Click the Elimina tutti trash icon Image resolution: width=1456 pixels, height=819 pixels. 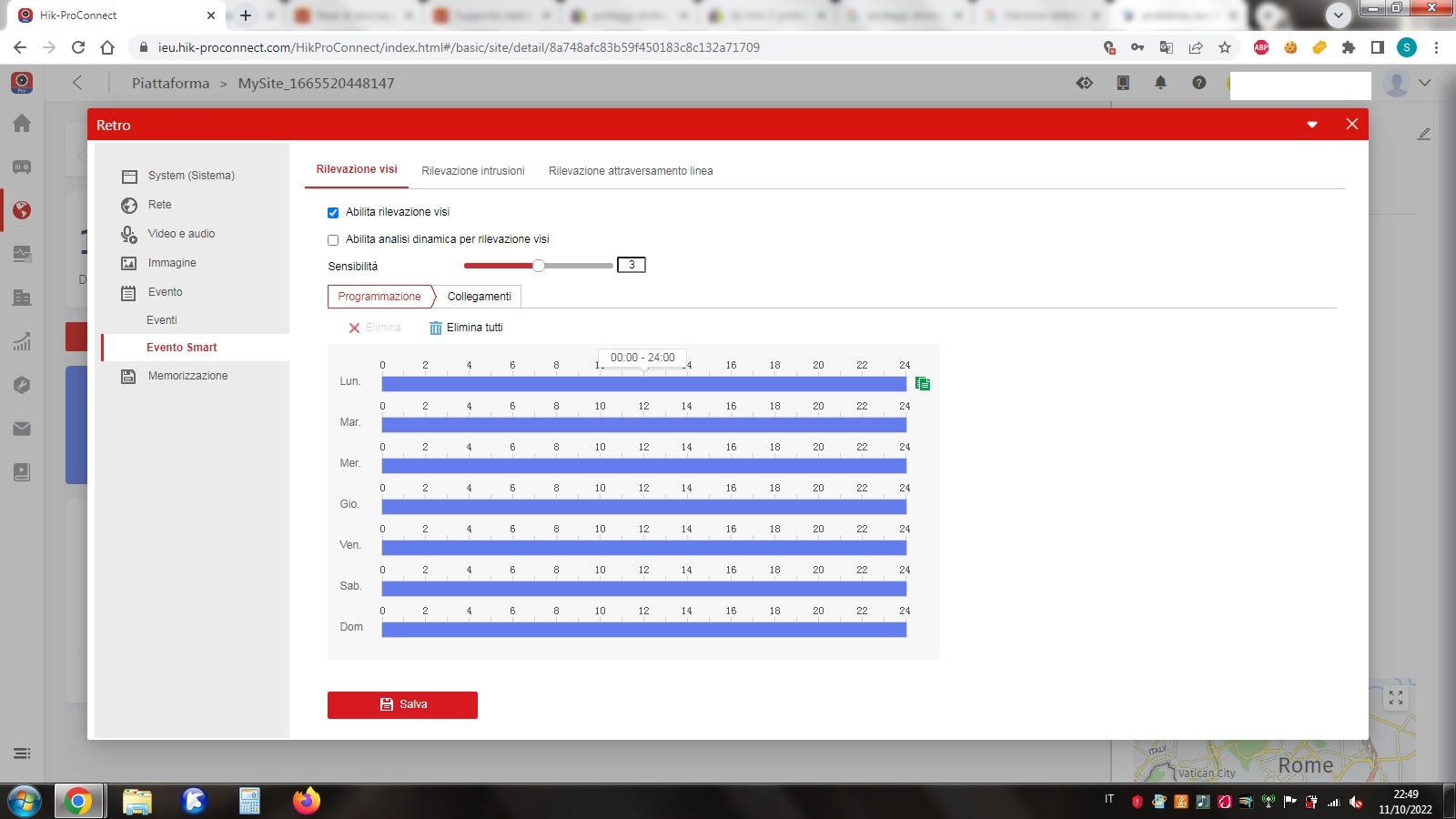click(436, 328)
